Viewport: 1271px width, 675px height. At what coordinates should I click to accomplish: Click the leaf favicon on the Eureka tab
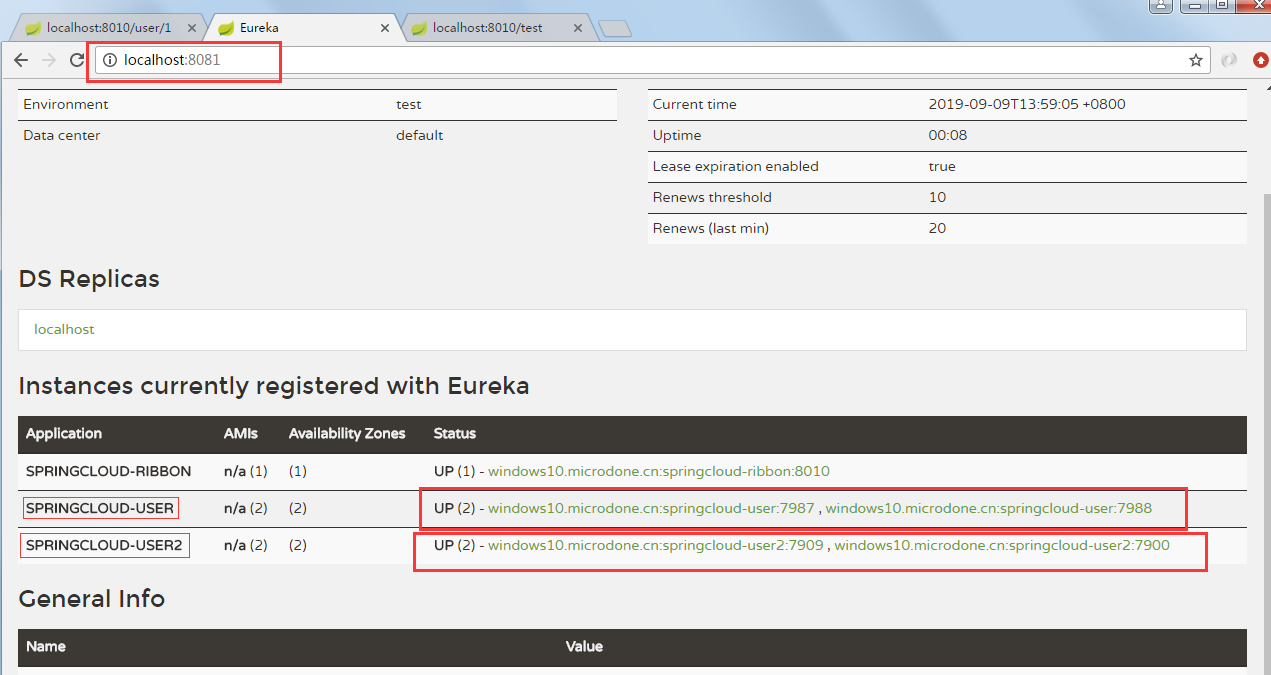pyautogui.click(x=227, y=28)
